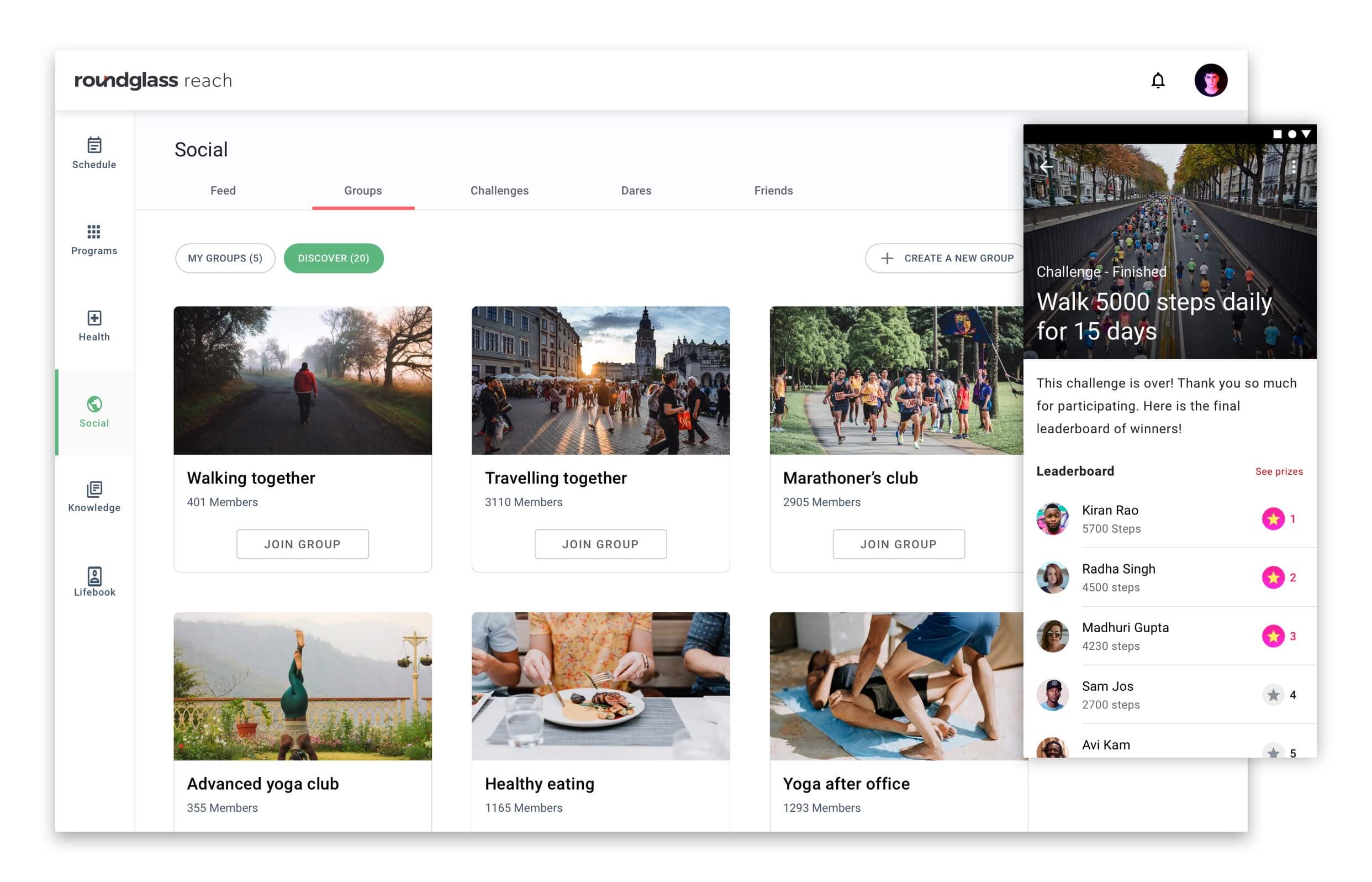Click Radha Singh's rank 2 star badge
The height and width of the screenshot is (882, 1372).
pyautogui.click(x=1273, y=577)
